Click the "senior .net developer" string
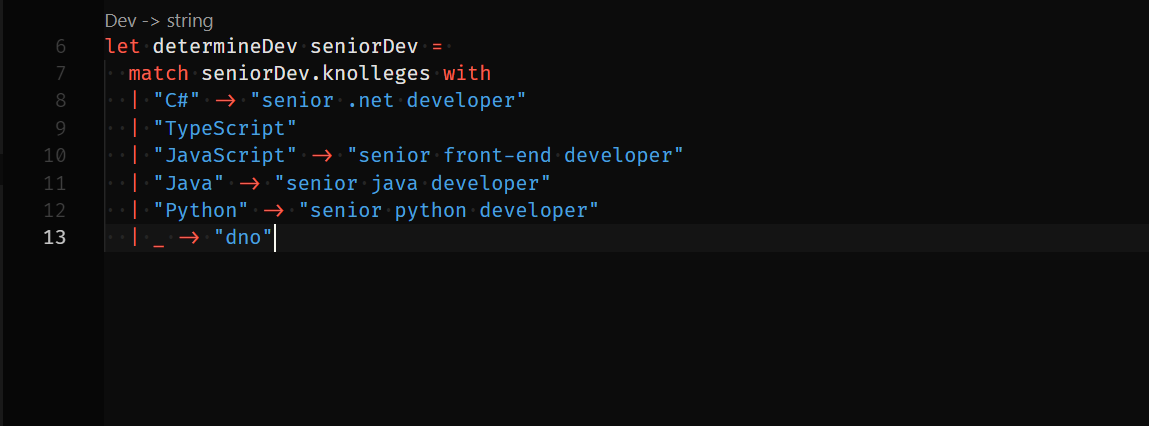The image size is (1149, 426). tap(388, 100)
